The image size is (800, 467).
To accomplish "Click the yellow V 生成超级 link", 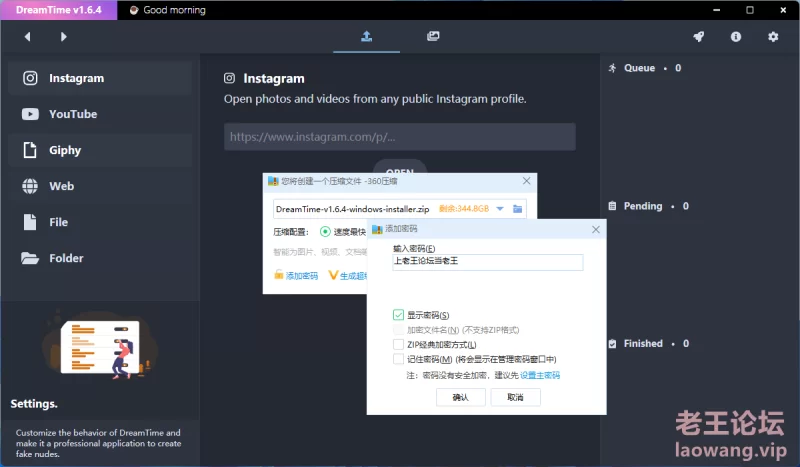I will [x=348, y=276].
